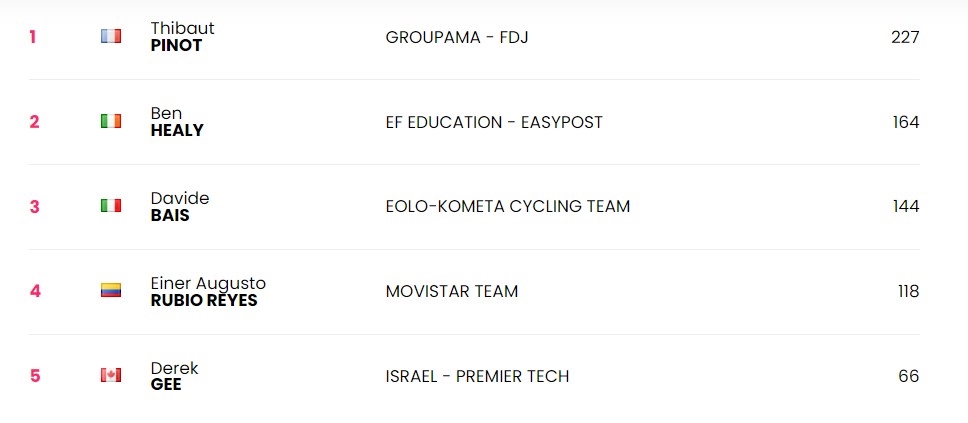Open Thibaut Pinot's rider profile

coord(182,37)
